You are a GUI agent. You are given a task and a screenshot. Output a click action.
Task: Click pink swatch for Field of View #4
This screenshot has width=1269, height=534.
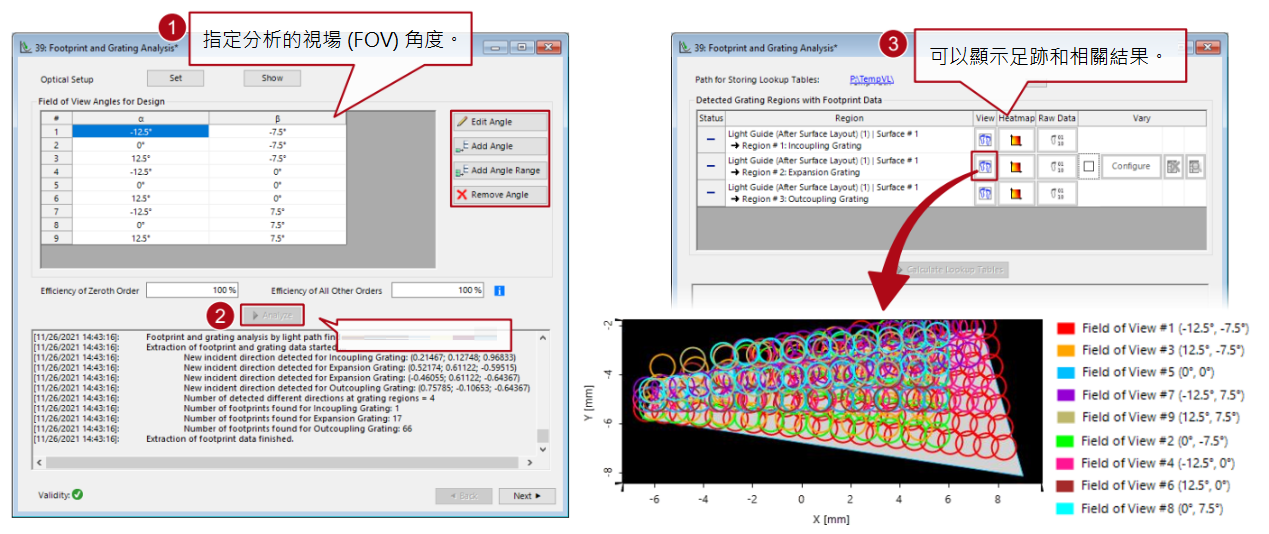point(1065,463)
